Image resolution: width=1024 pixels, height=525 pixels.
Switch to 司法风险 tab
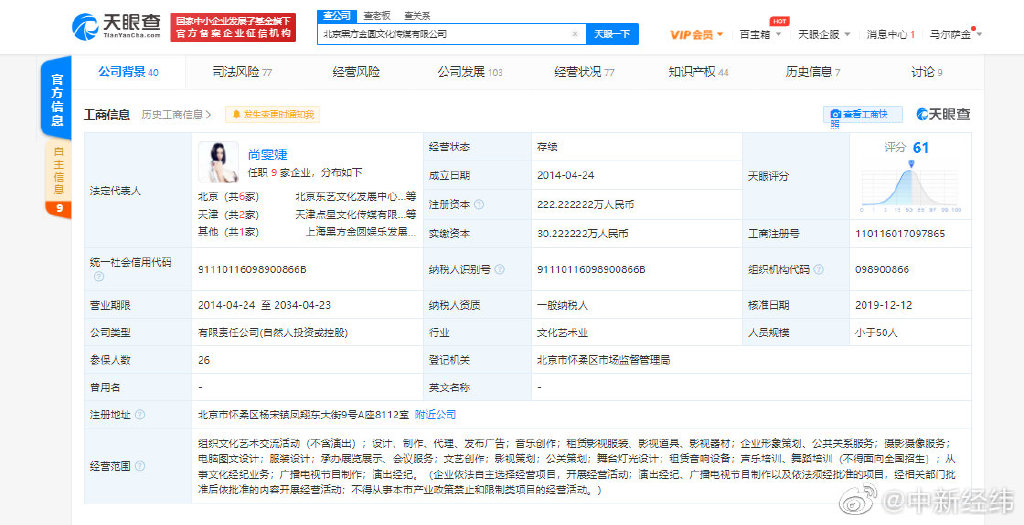pyautogui.click(x=242, y=72)
